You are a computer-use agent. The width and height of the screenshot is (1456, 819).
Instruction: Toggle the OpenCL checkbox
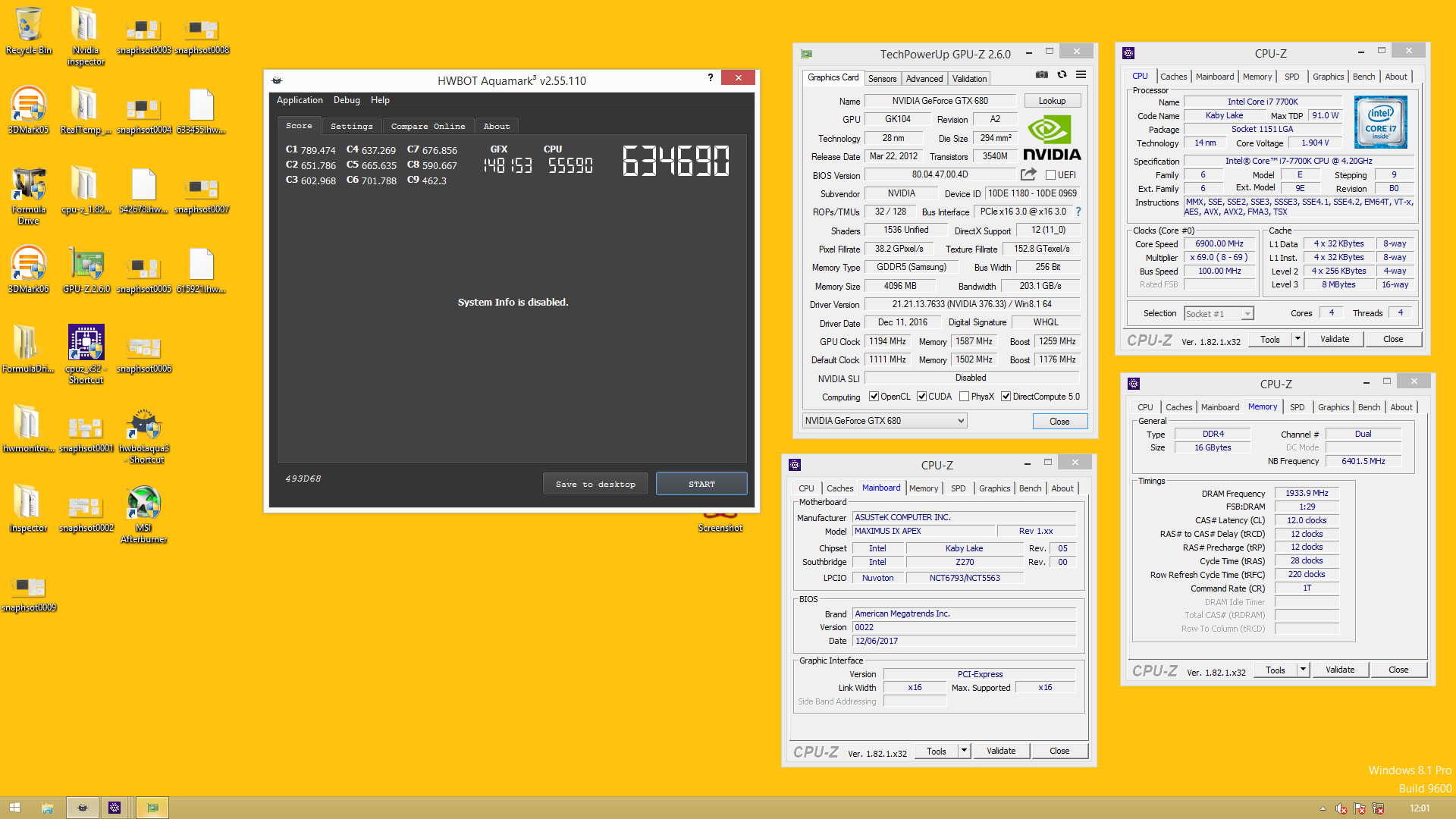click(x=874, y=397)
